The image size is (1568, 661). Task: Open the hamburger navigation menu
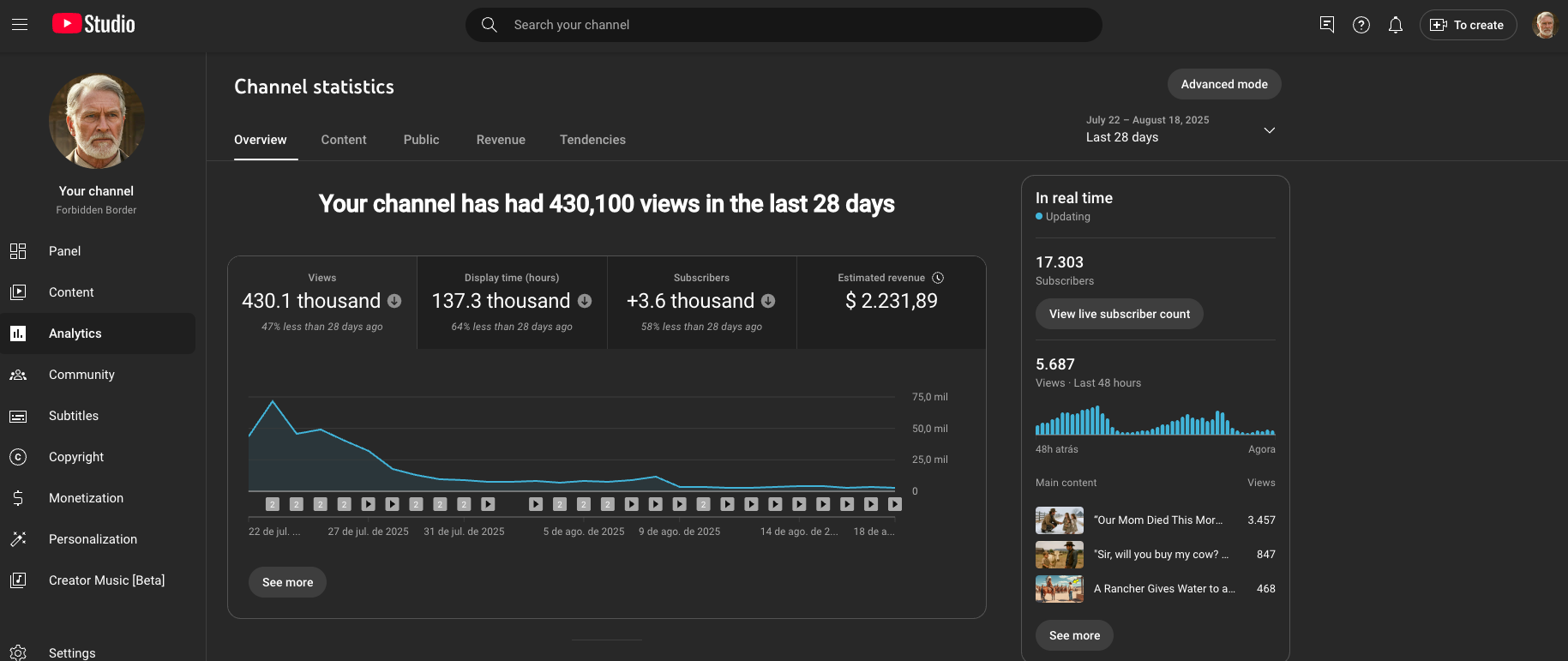coord(20,25)
